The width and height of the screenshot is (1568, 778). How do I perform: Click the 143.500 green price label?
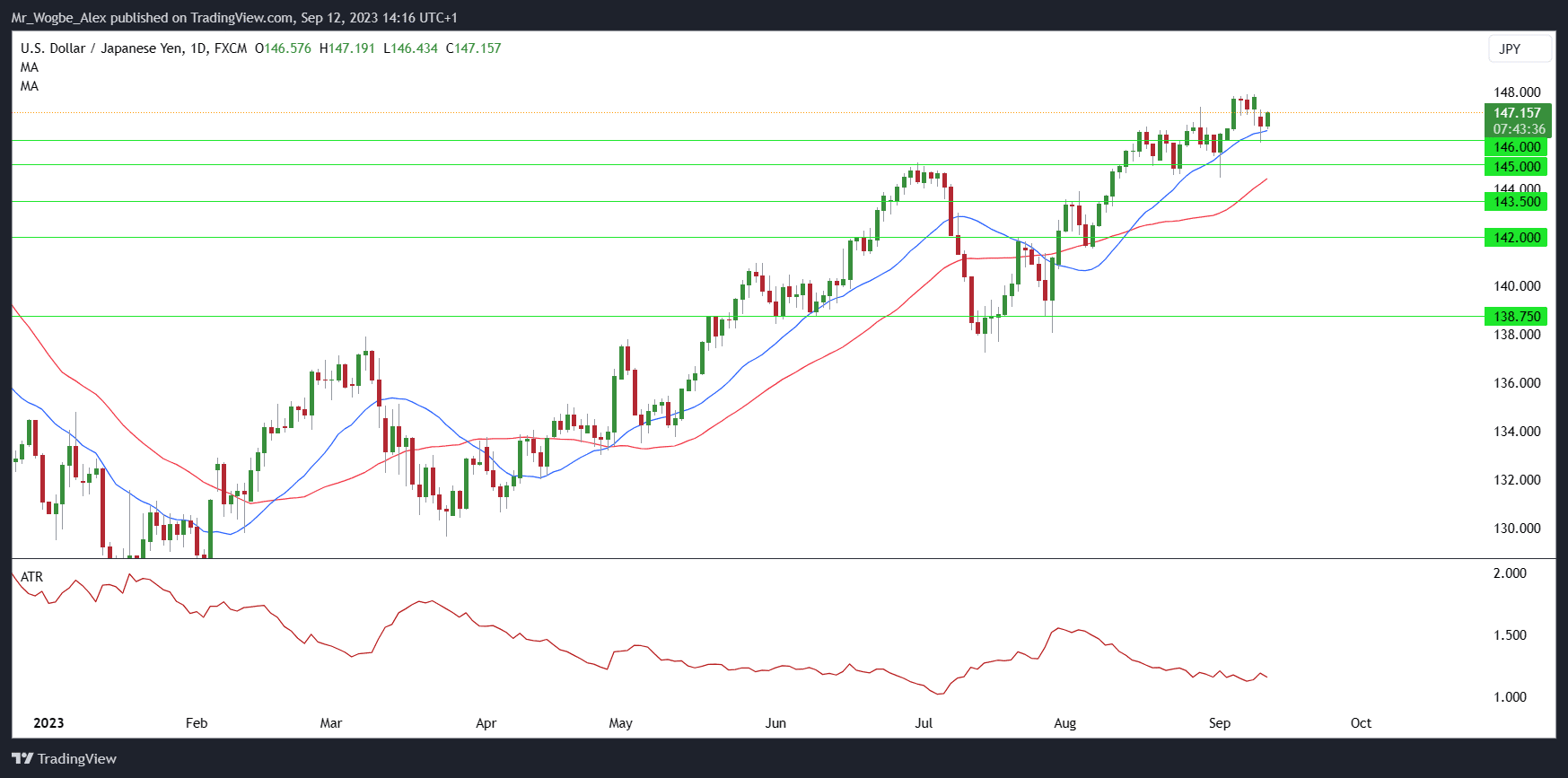1517,202
